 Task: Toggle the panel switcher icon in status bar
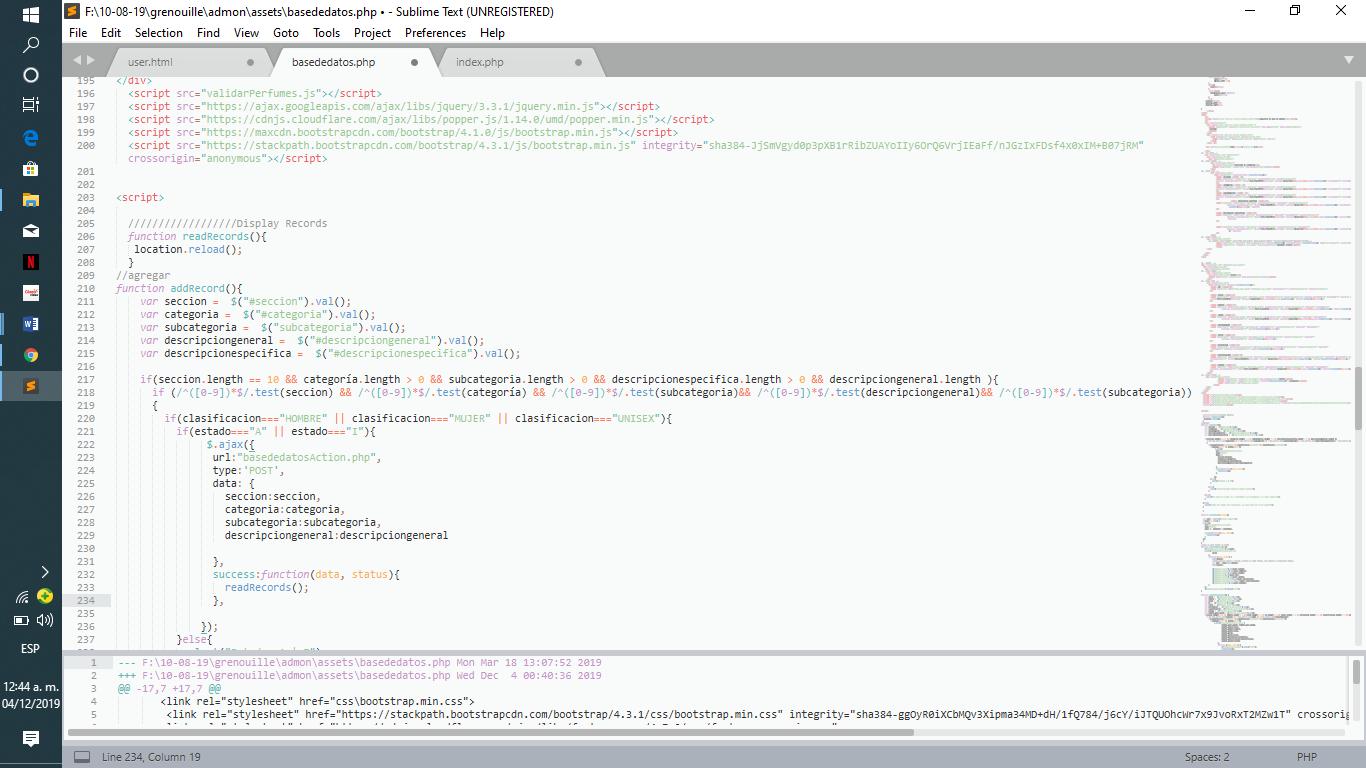point(82,757)
